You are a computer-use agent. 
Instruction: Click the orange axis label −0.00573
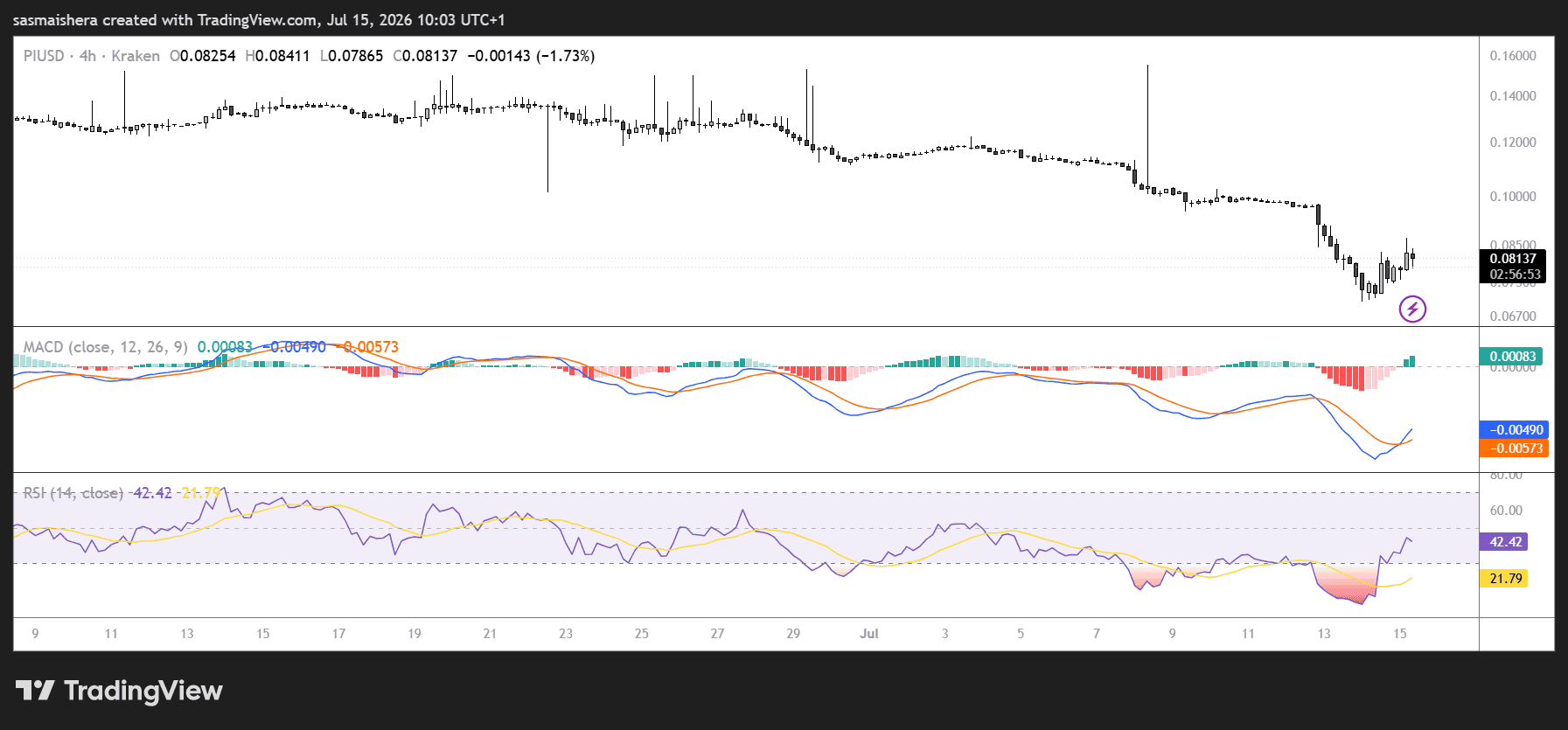1514,448
